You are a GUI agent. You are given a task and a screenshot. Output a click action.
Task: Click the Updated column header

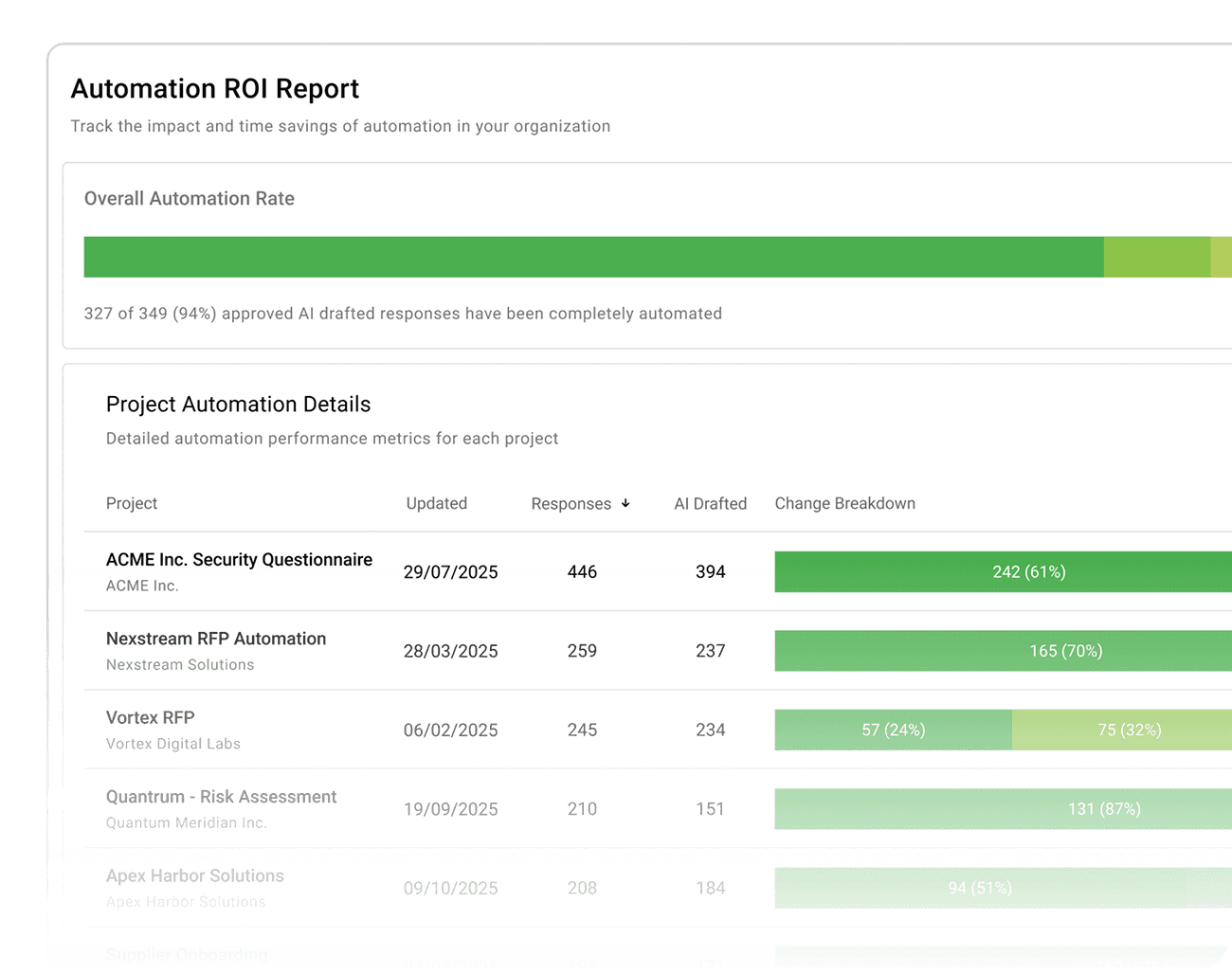[x=437, y=503]
